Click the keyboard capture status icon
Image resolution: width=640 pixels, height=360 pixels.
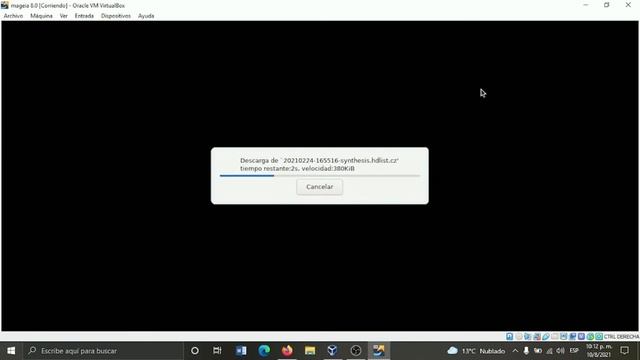point(599,336)
